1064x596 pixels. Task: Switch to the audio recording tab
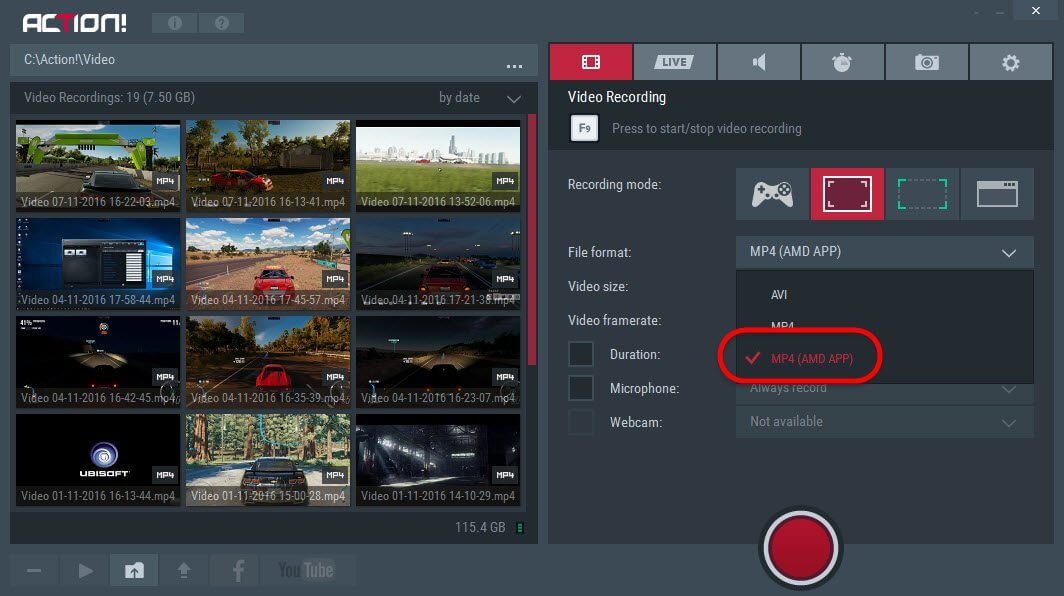pos(759,61)
